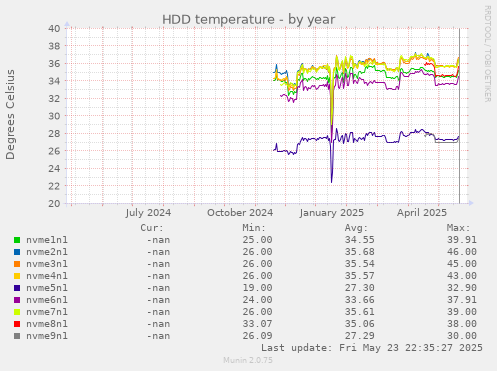This screenshot has width=497, height=371.
Task: Click the 30 value on y-axis
Action: point(54,116)
